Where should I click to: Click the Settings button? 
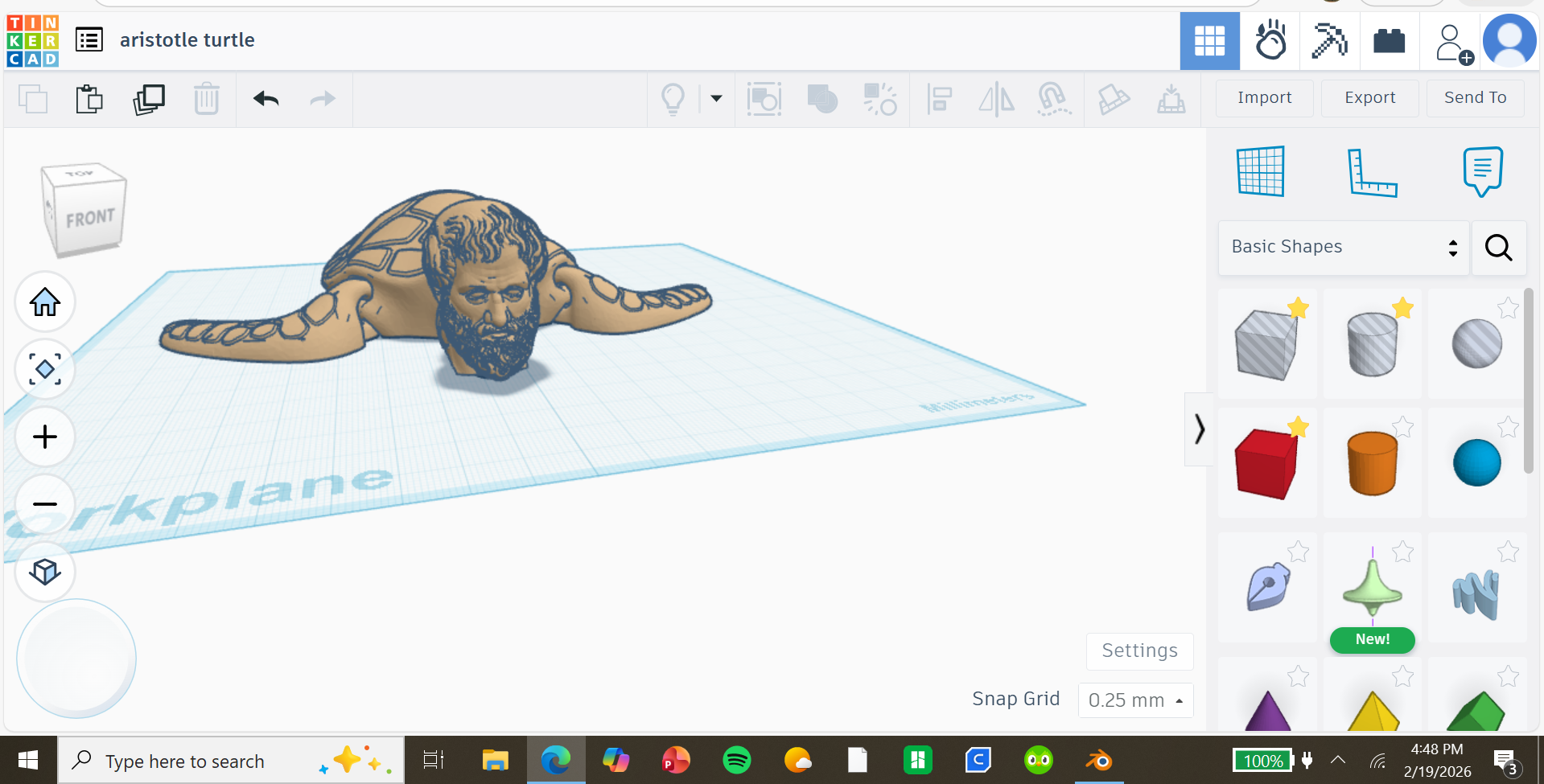[x=1139, y=651]
